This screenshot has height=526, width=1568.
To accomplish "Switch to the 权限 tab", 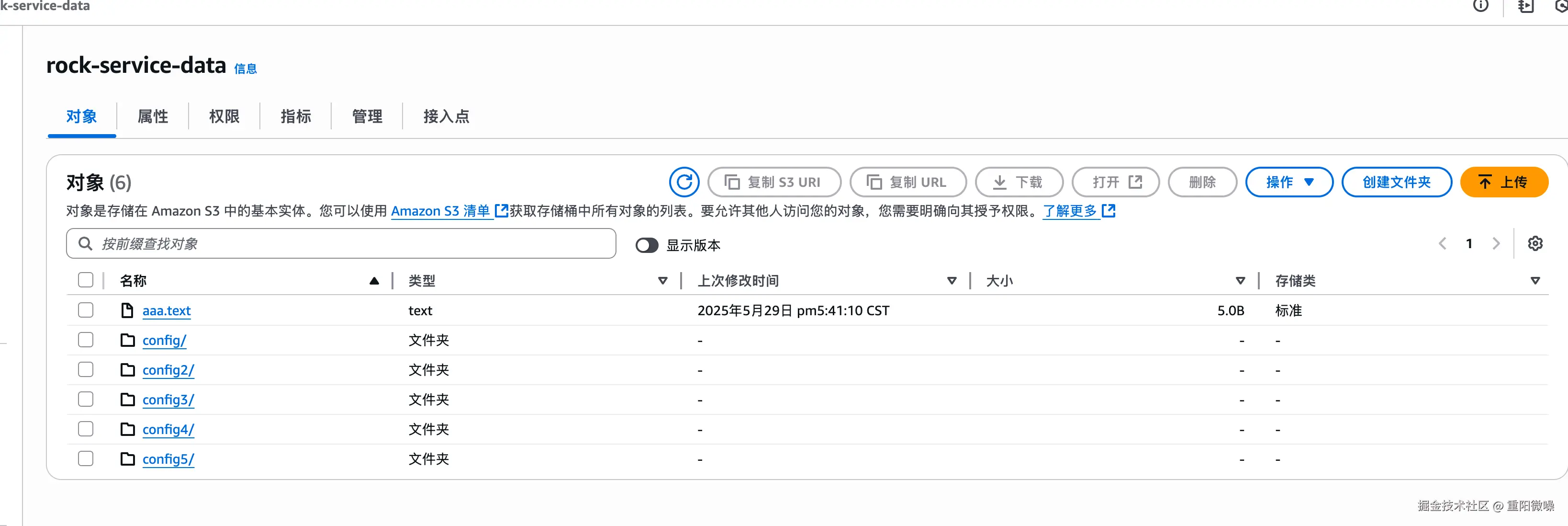I will tap(224, 116).
